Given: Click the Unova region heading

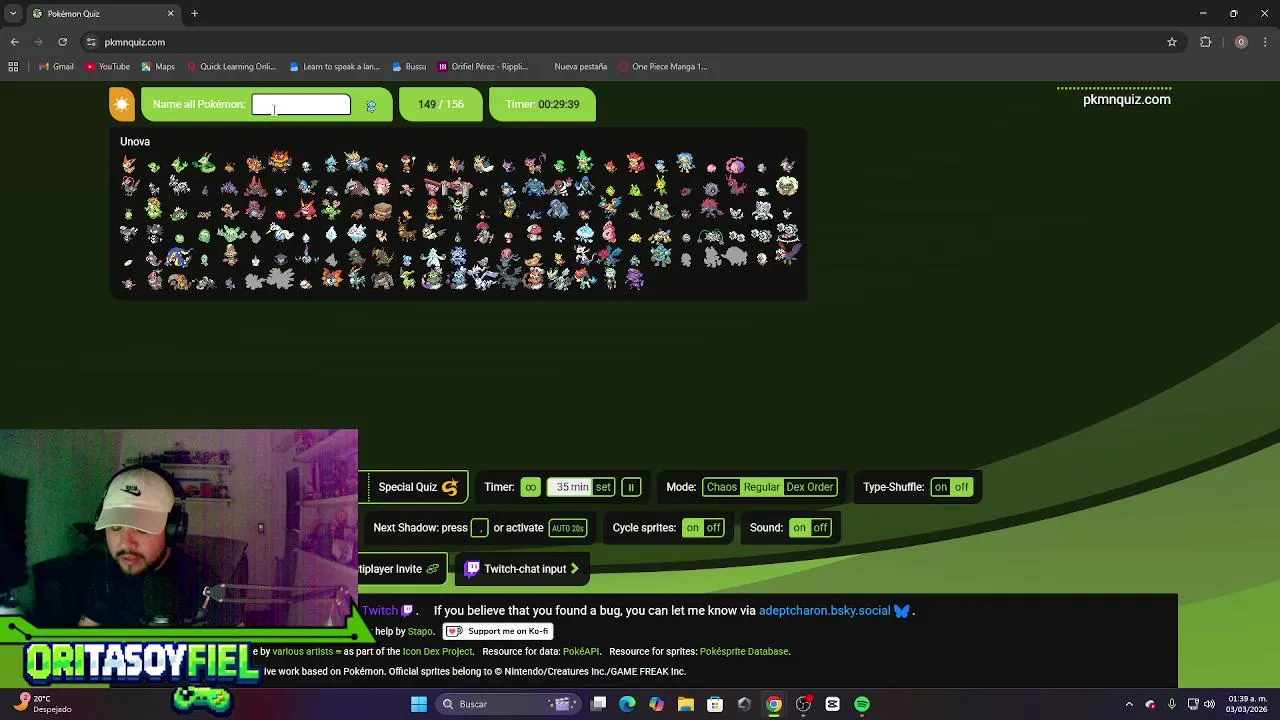Looking at the screenshot, I should coord(135,142).
